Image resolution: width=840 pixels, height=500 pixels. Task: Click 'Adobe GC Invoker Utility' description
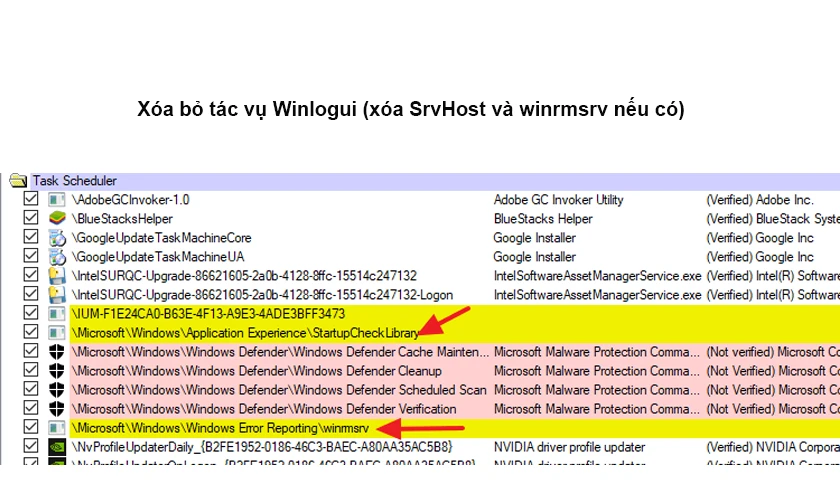[x=558, y=200]
